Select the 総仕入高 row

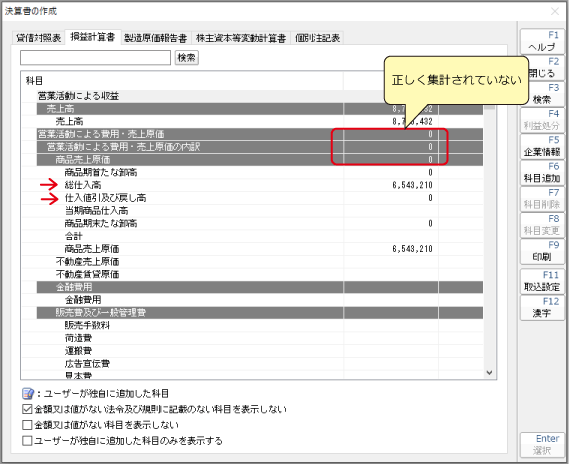pyautogui.click(x=253, y=185)
